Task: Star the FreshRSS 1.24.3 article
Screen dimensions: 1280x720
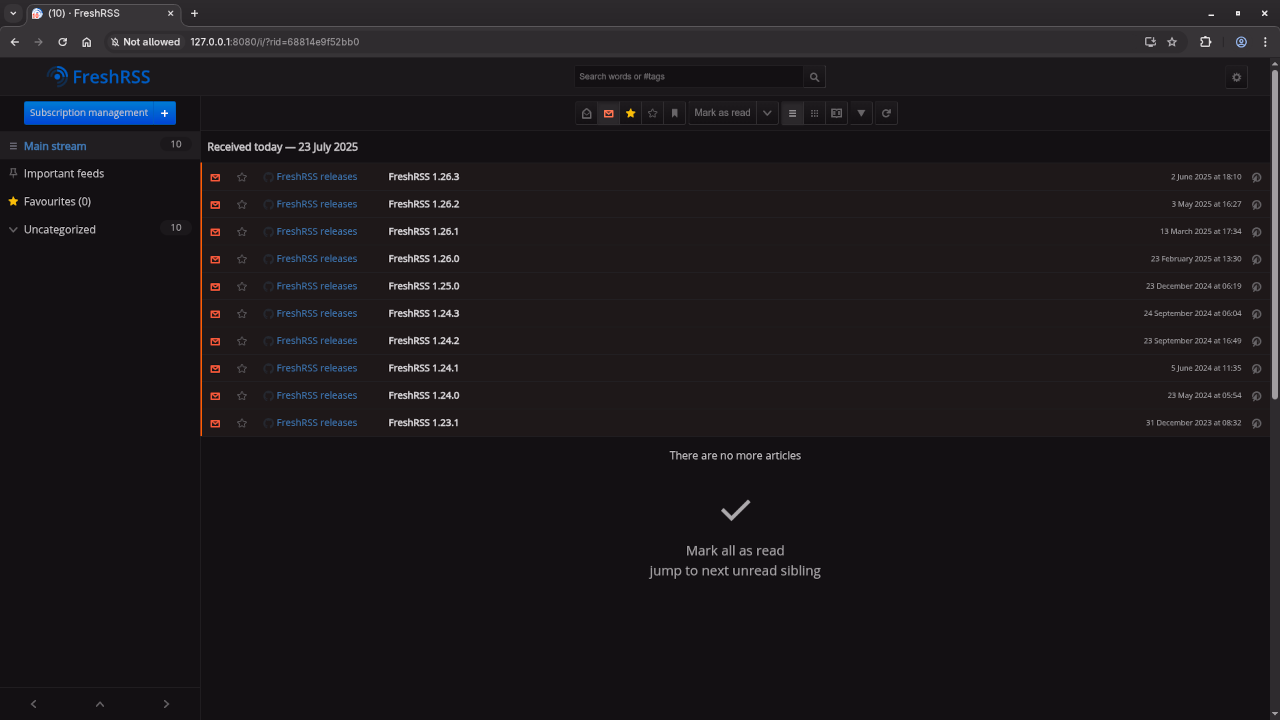Action: pyautogui.click(x=242, y=313)
